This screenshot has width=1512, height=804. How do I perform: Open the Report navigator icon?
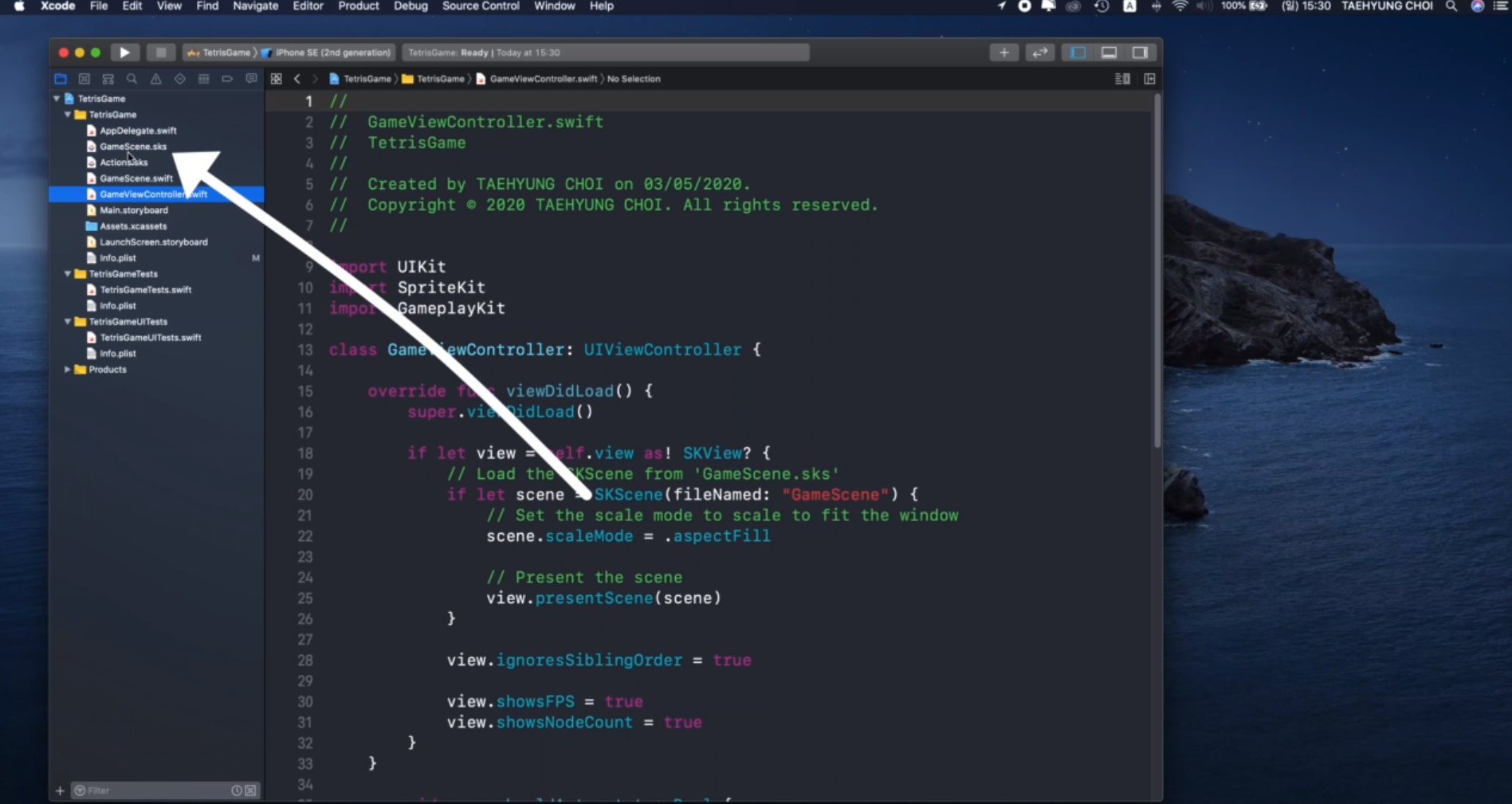pos(251,79)
